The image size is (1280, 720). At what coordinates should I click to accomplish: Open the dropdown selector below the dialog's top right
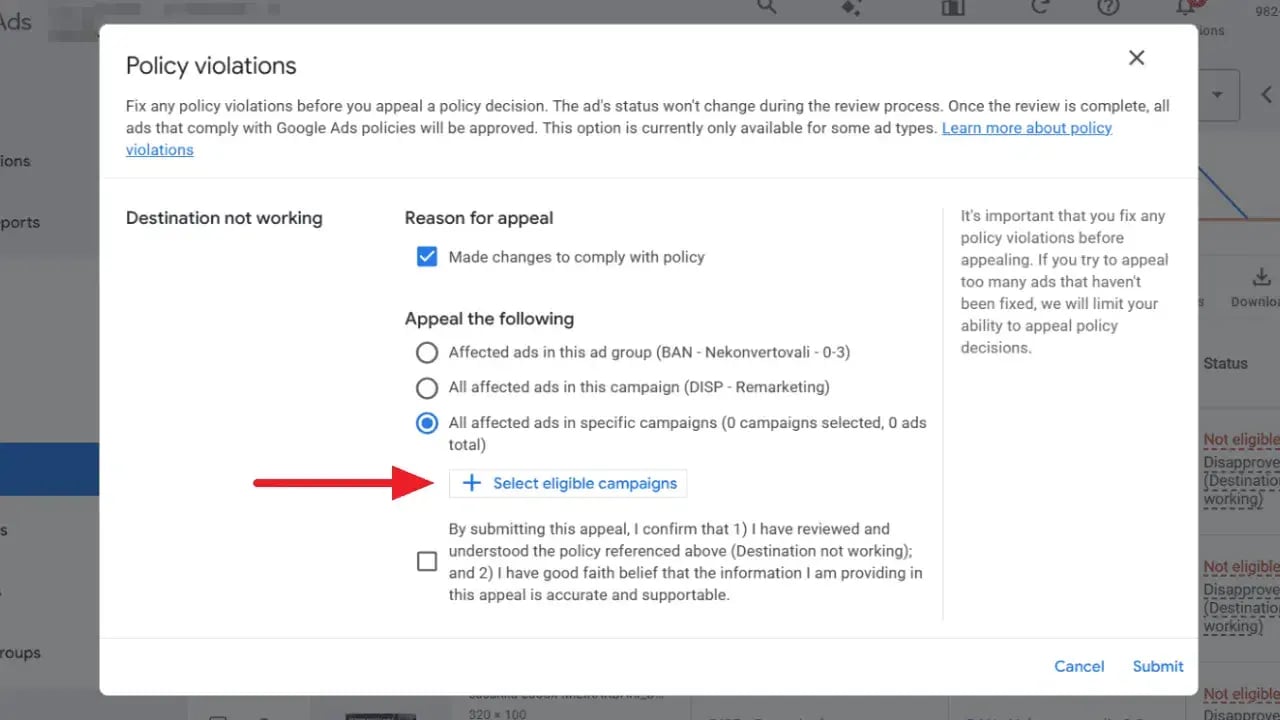pyautogui.click(x=1216, y=94)
